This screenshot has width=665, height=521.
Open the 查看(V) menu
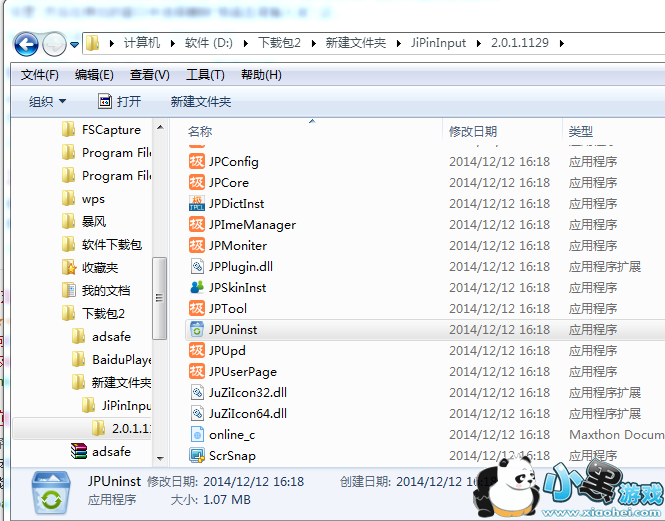click(150, 75)
